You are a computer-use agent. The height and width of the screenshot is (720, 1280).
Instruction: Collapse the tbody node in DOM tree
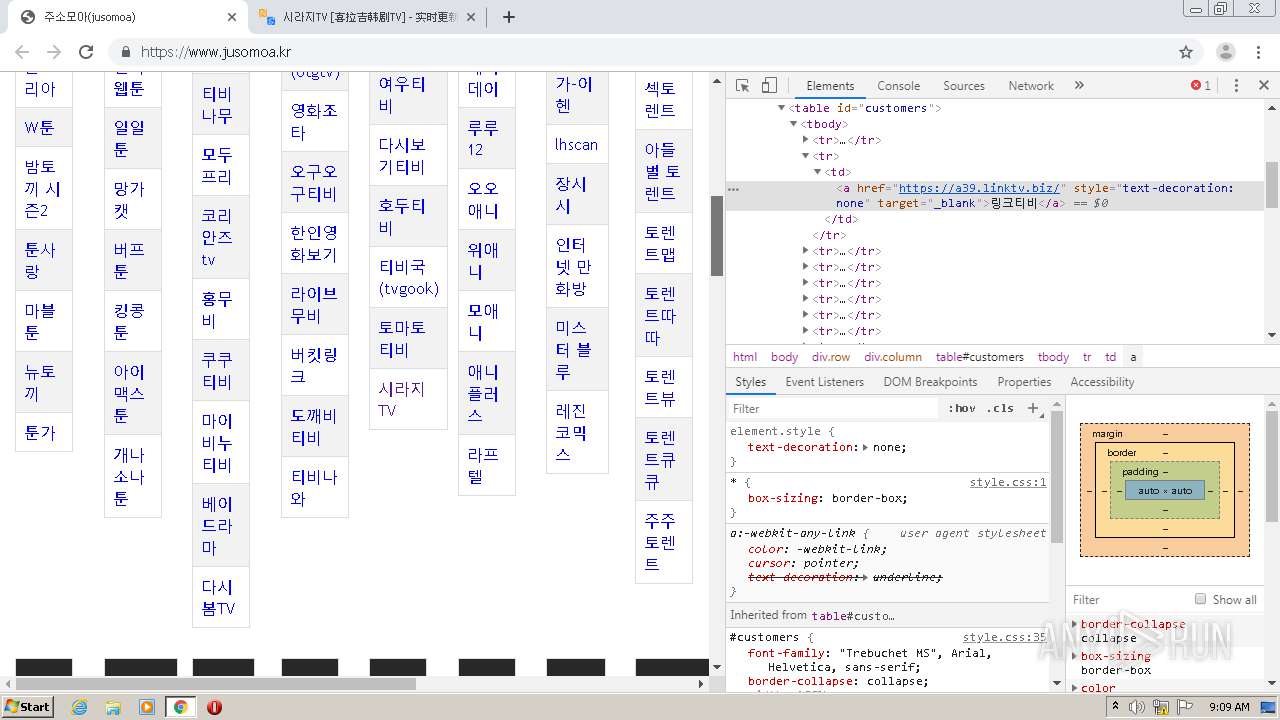coord(794,124)
